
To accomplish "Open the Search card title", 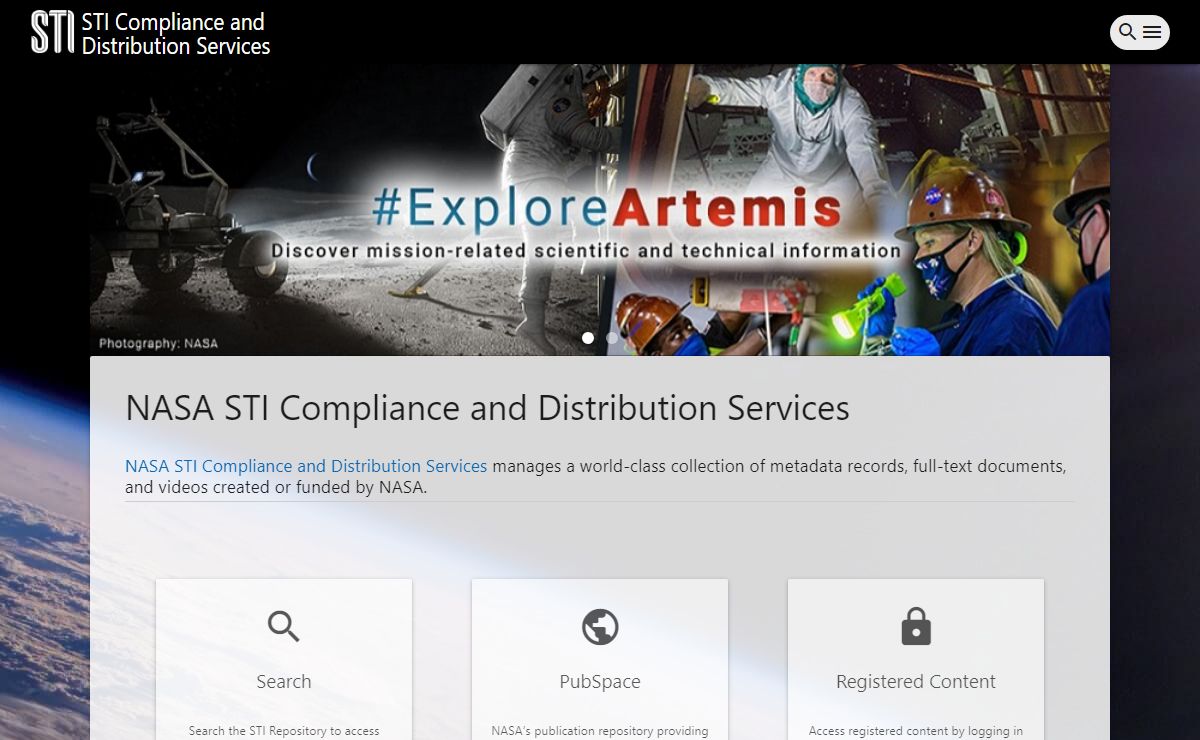I will click(x=284, y=682).
